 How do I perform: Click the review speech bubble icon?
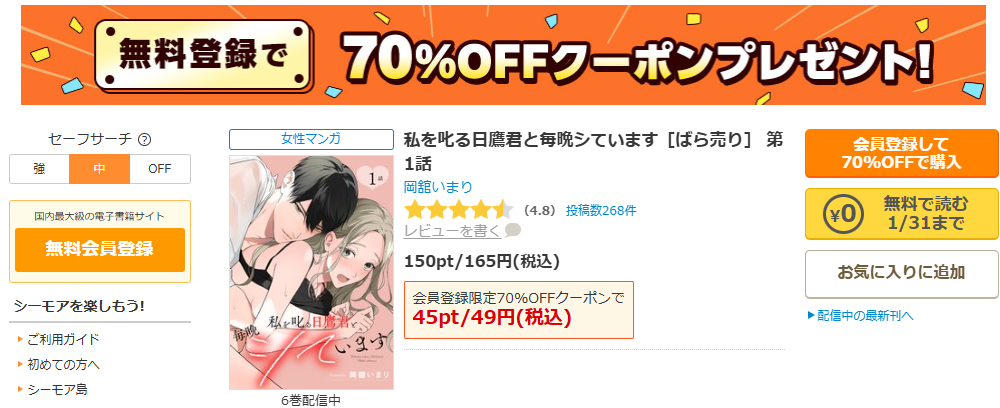[513, 230]
